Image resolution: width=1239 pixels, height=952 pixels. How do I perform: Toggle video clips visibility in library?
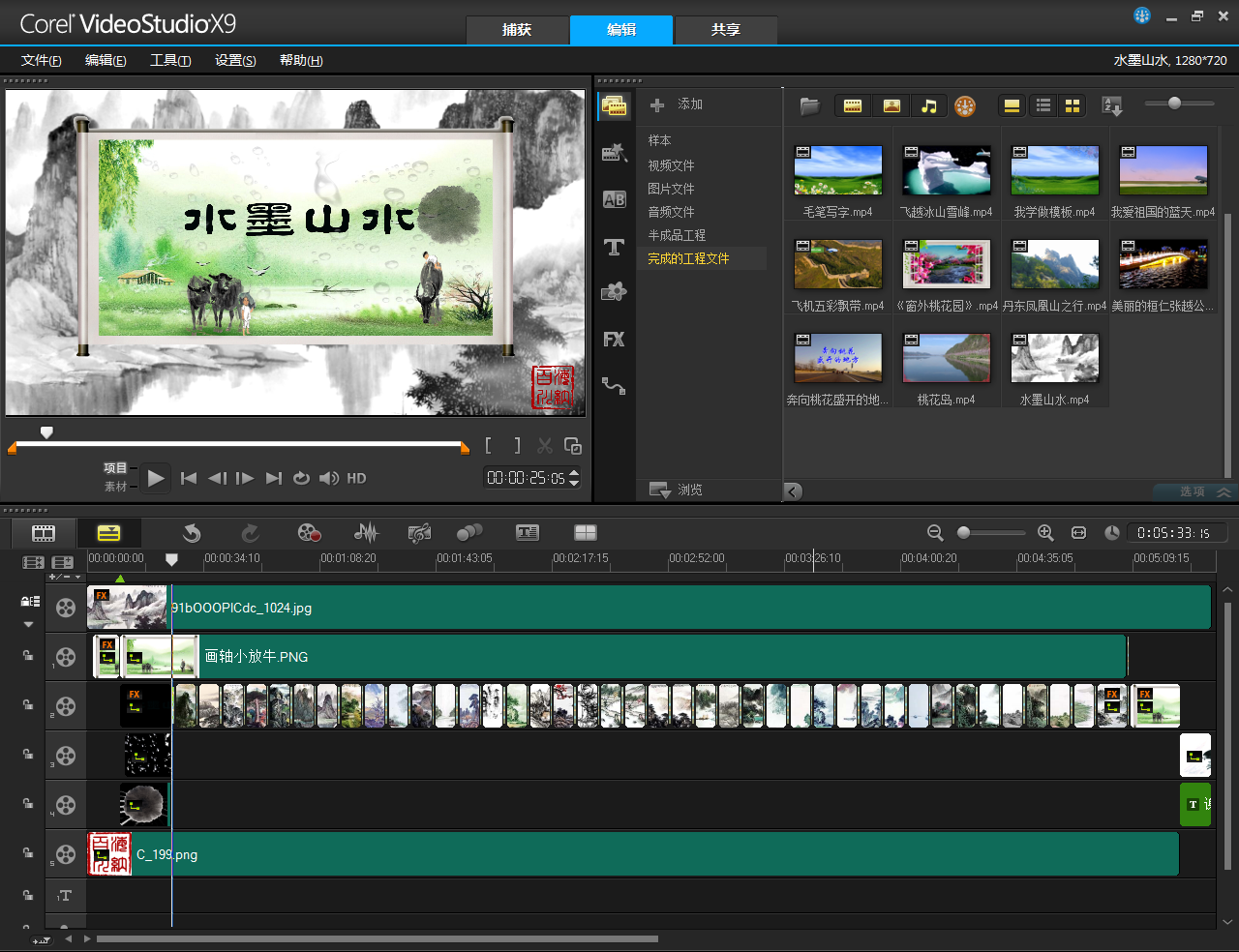(x=853, y=106)
